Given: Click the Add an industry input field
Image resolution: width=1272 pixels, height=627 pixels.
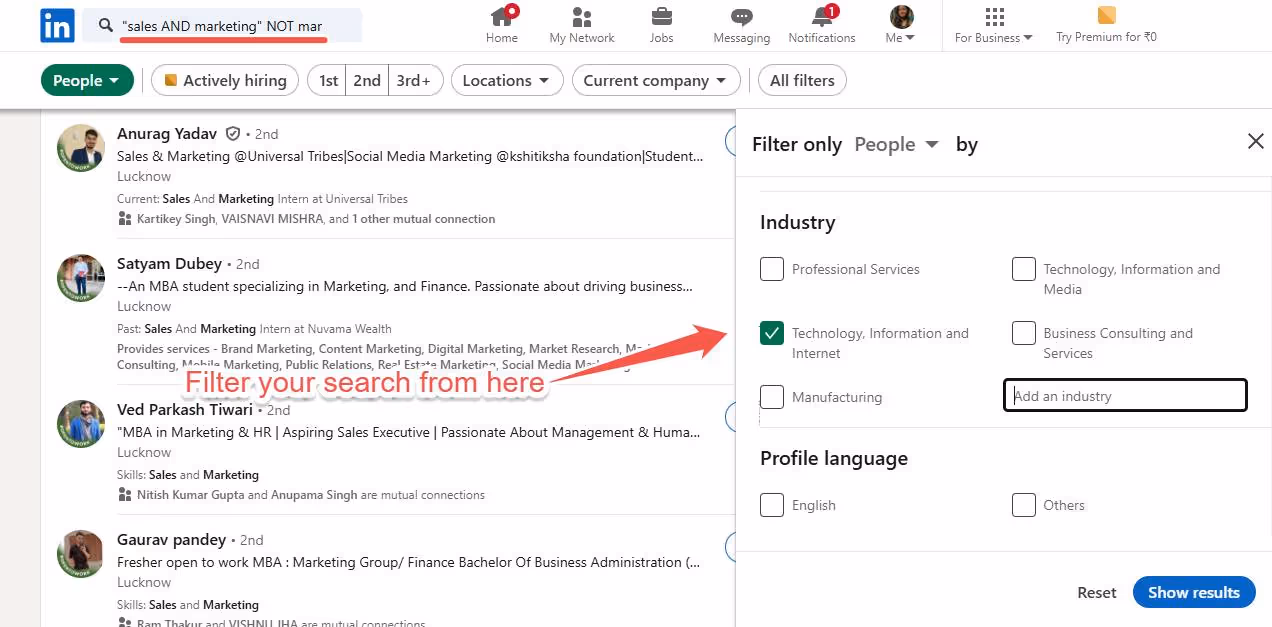Looking at the screenshot, I should point(1124,395).
